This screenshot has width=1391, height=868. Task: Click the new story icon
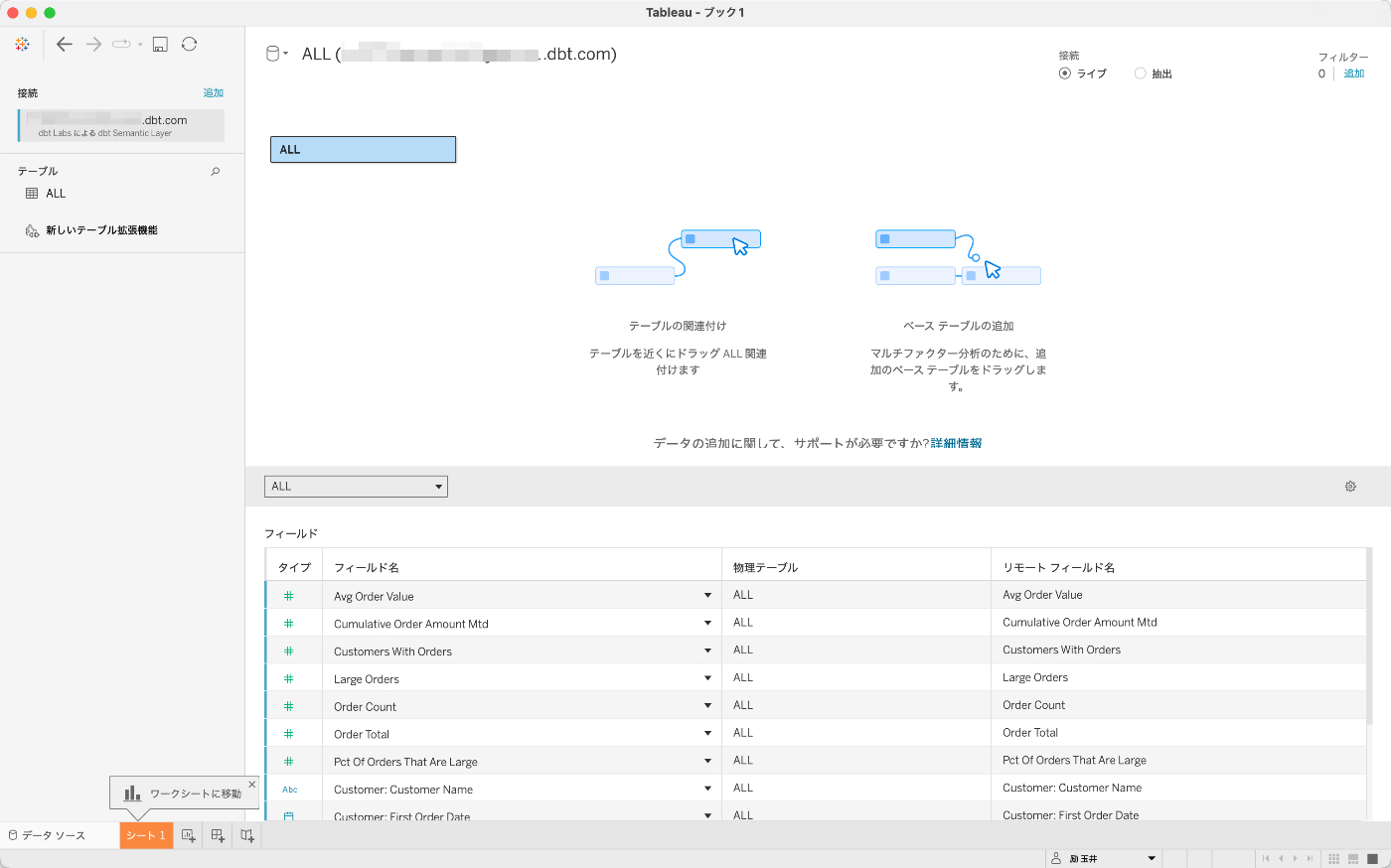click(x=247, y=835)
